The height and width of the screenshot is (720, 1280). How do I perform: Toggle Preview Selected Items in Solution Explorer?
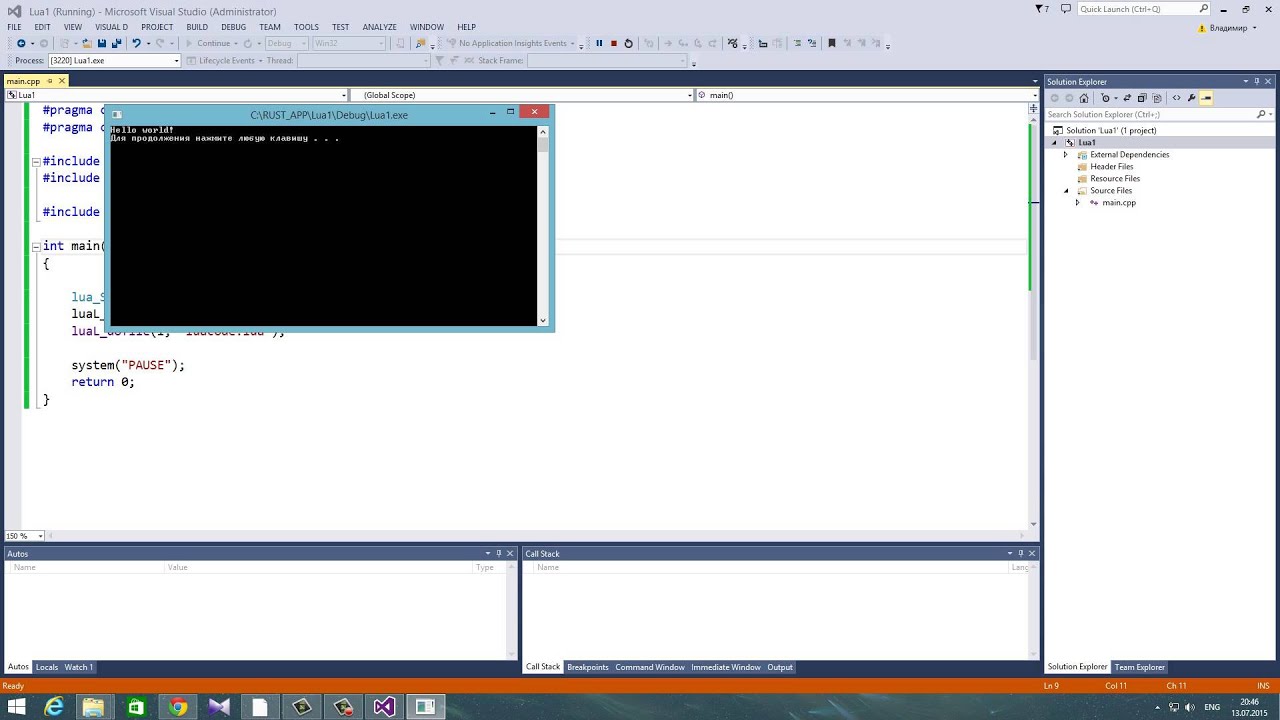(1206, 98)
